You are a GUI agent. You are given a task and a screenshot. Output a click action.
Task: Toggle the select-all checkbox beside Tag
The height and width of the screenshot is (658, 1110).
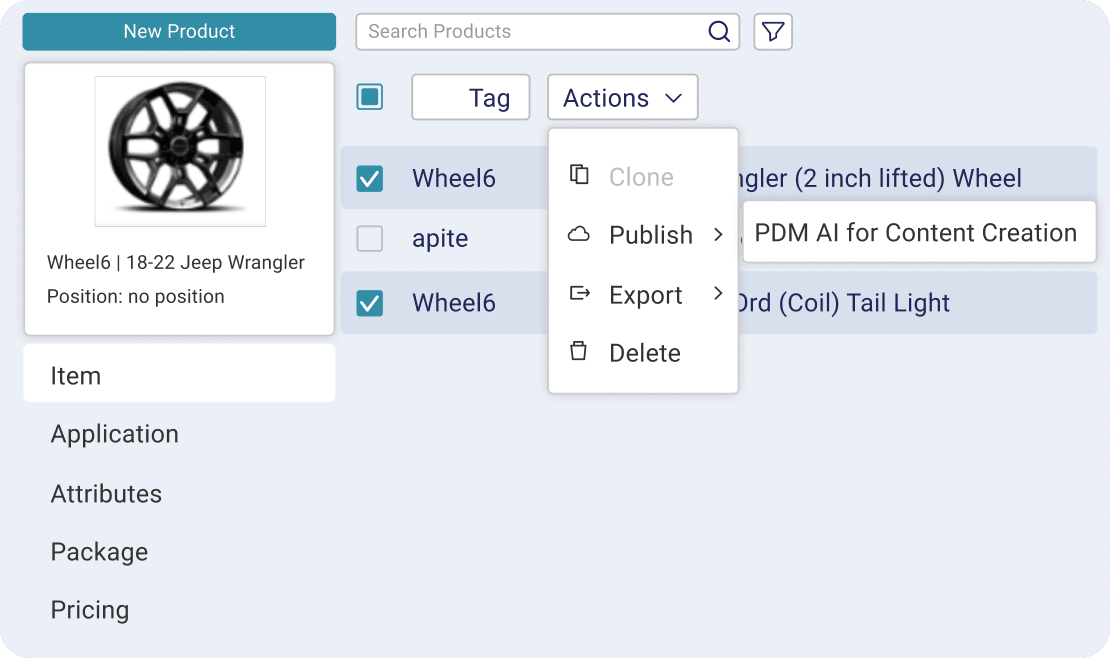coord(370,98)
